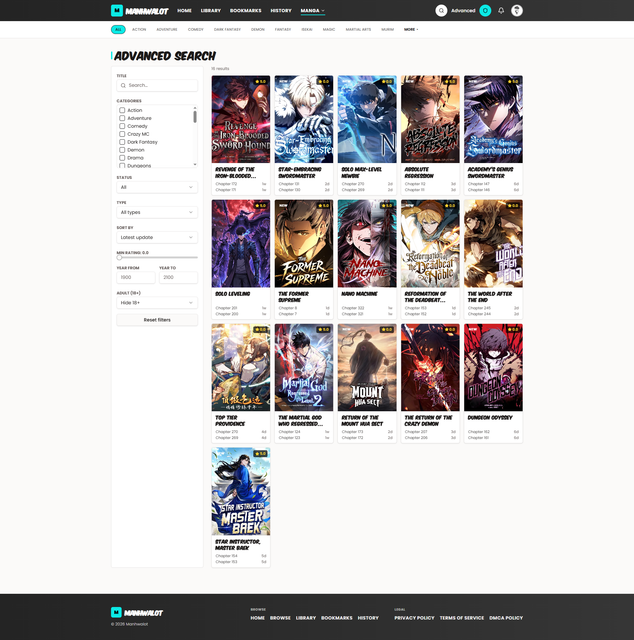Open the user profile avatar
The height and width of the screenshot is (640, 634).
click(517, 11)
